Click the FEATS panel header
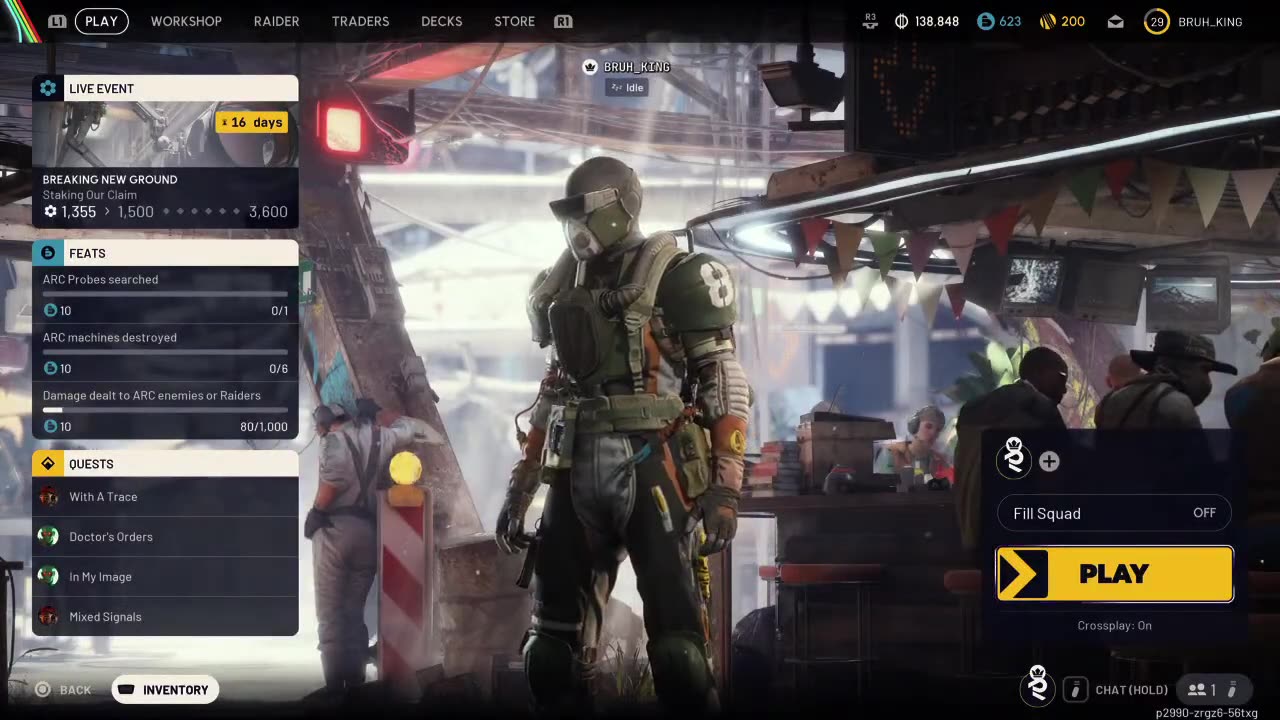 tap(165, 253)
